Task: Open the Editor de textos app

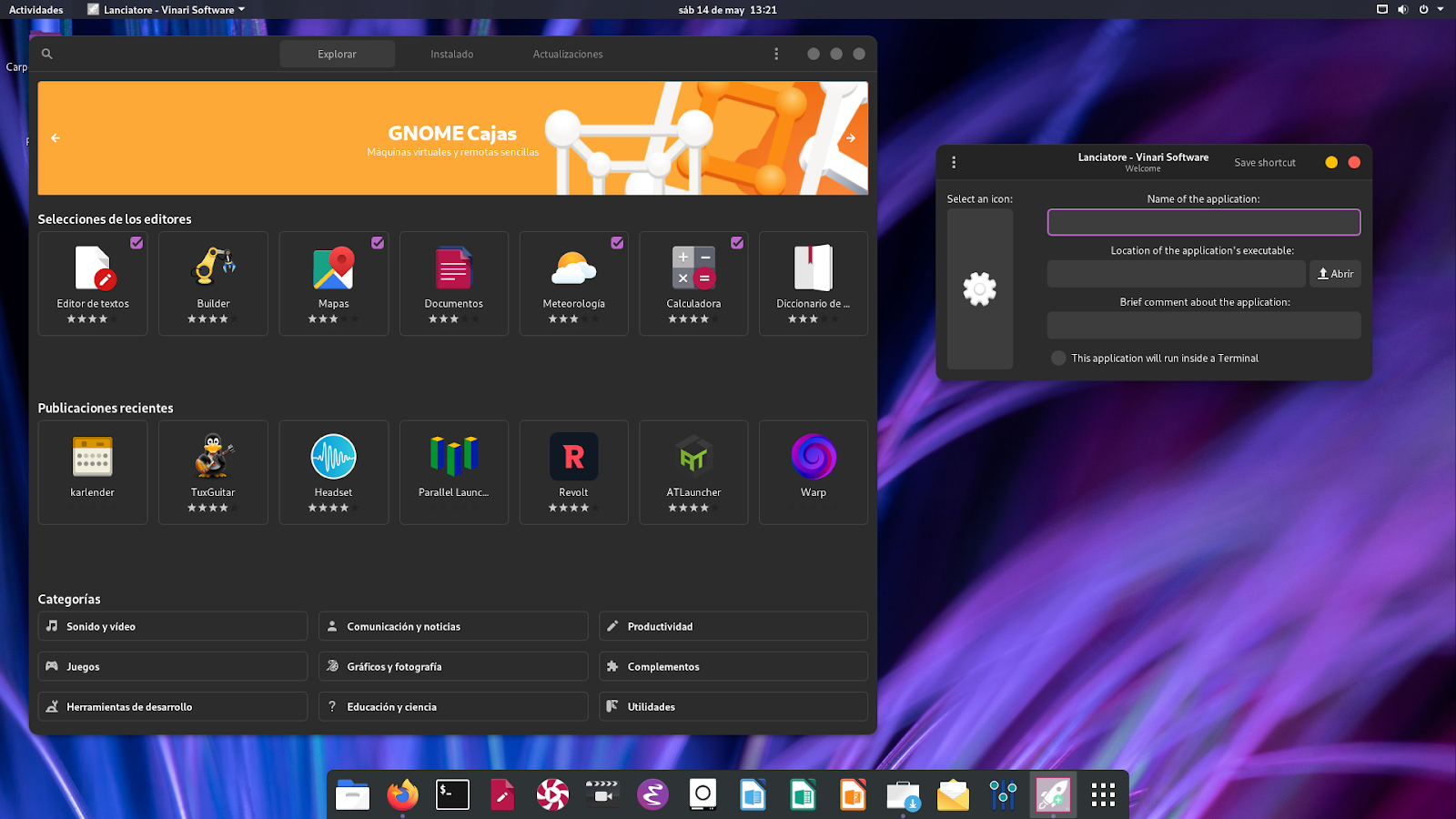Action: [x=93, y=283]
